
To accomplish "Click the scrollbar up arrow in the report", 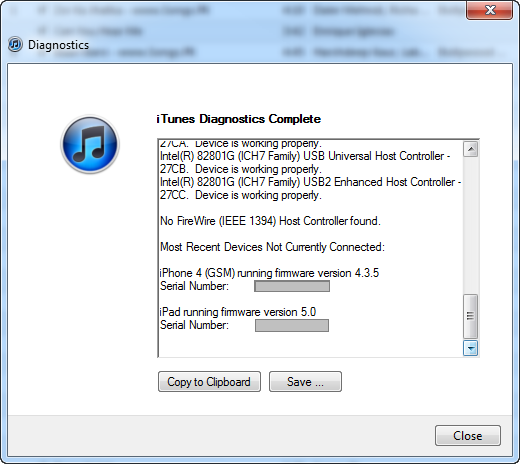I will (x=471, y=149).
